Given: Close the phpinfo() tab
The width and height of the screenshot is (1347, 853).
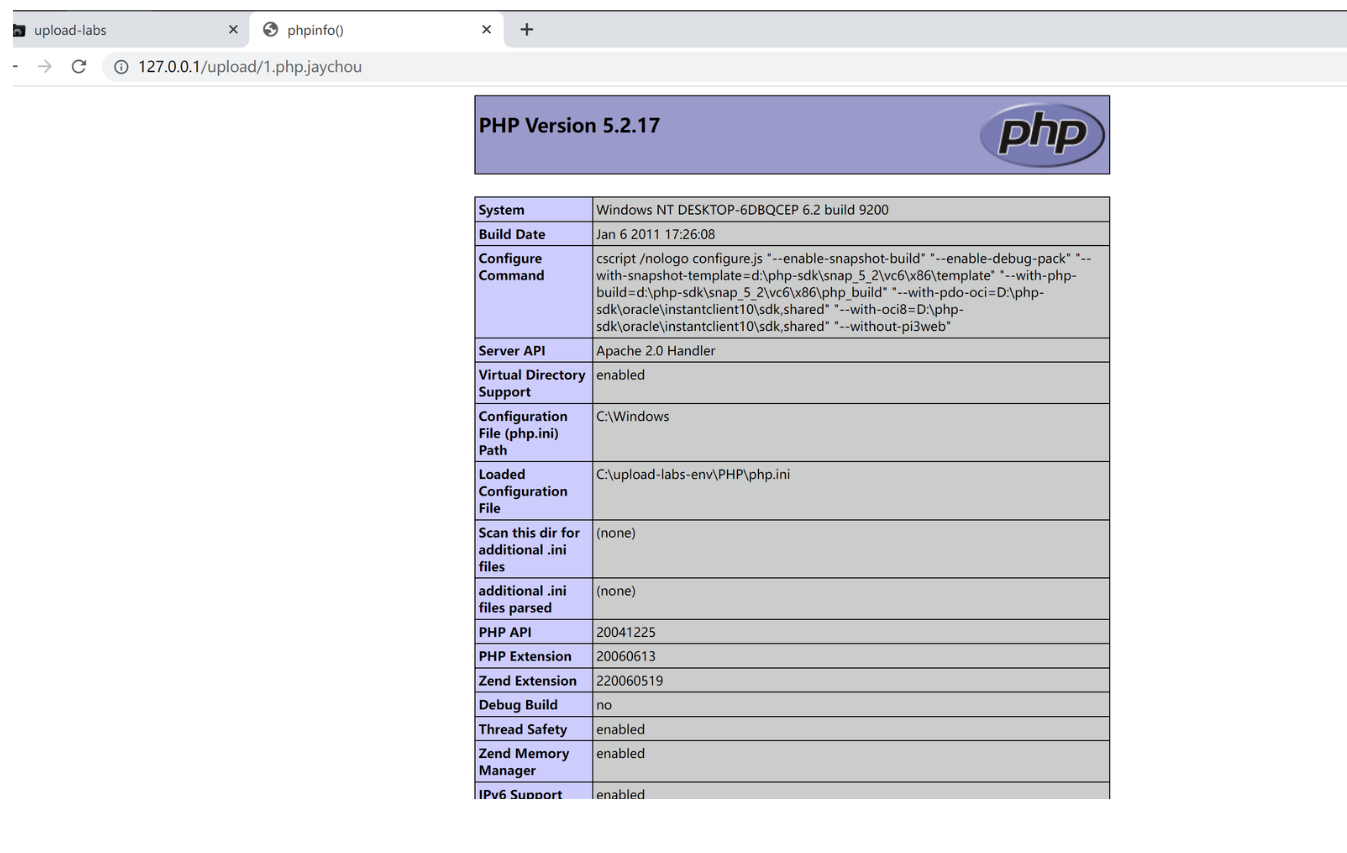Looking at the screenshot, I should tap(486, 30).
